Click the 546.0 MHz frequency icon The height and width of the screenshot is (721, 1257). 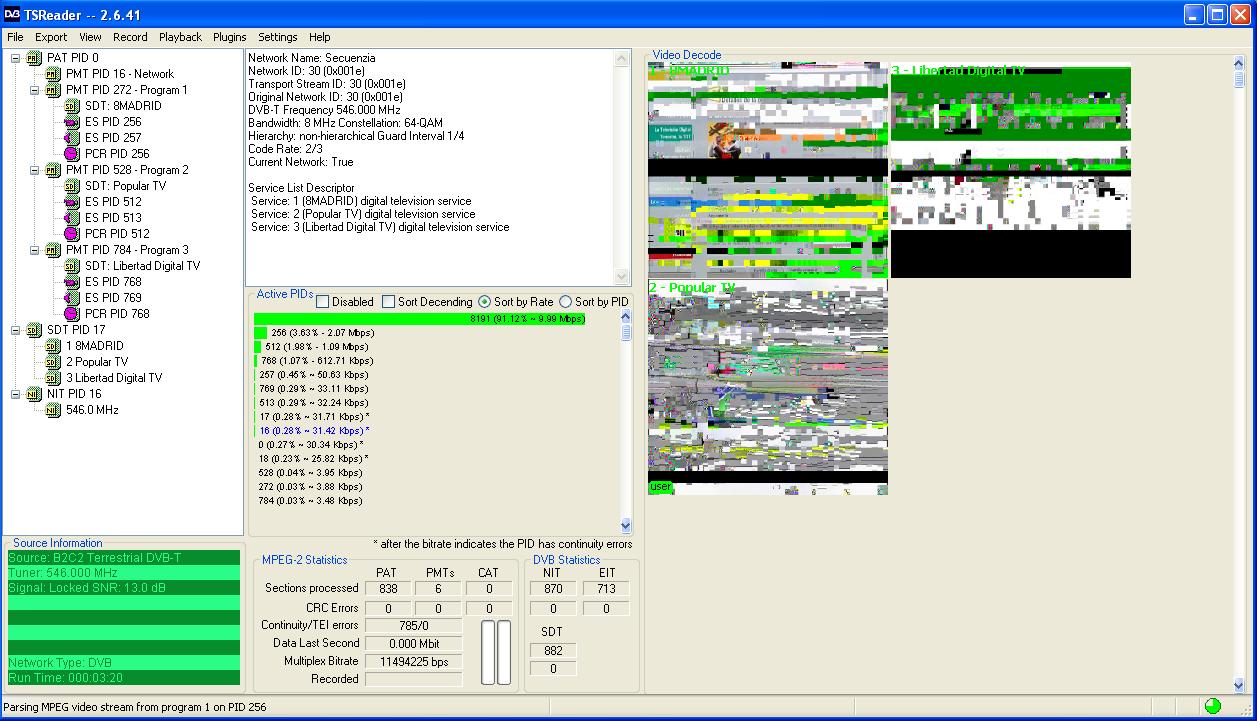pyautogui.click(x=53, y=410)
